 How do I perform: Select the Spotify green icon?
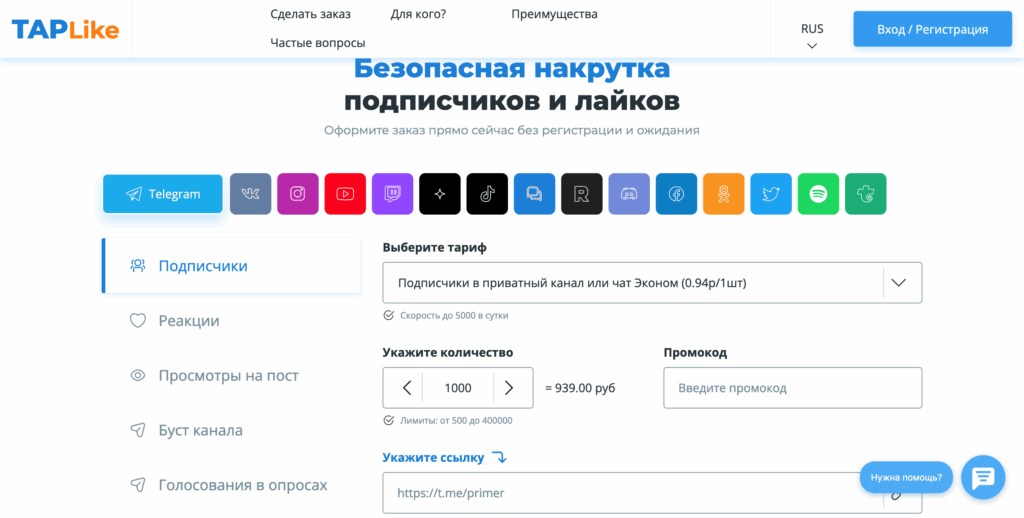tap(818, 194)
